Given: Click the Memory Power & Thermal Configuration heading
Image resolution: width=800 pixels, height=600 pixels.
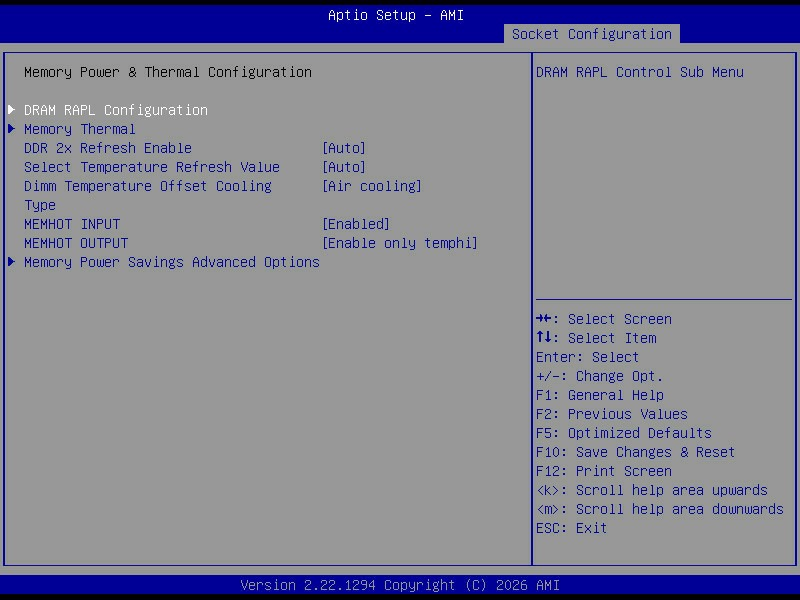Looking at the screenshot, I should 168,72.
